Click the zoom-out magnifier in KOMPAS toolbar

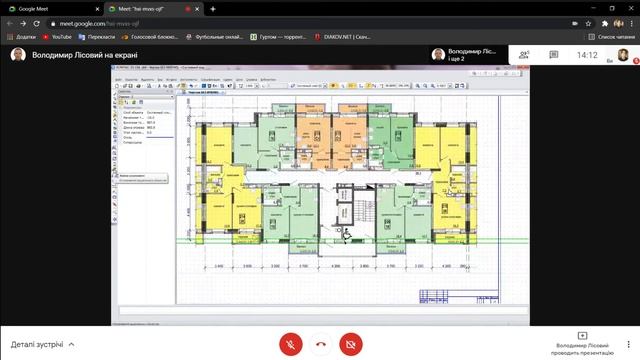(425, 86)
